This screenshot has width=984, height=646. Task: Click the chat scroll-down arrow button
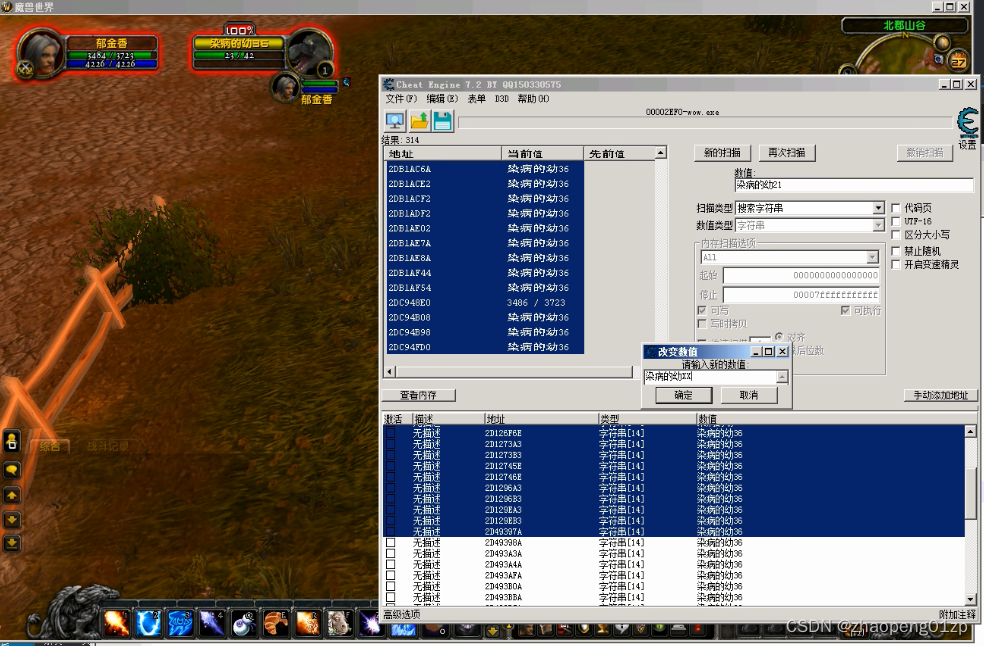click(12, 519)
